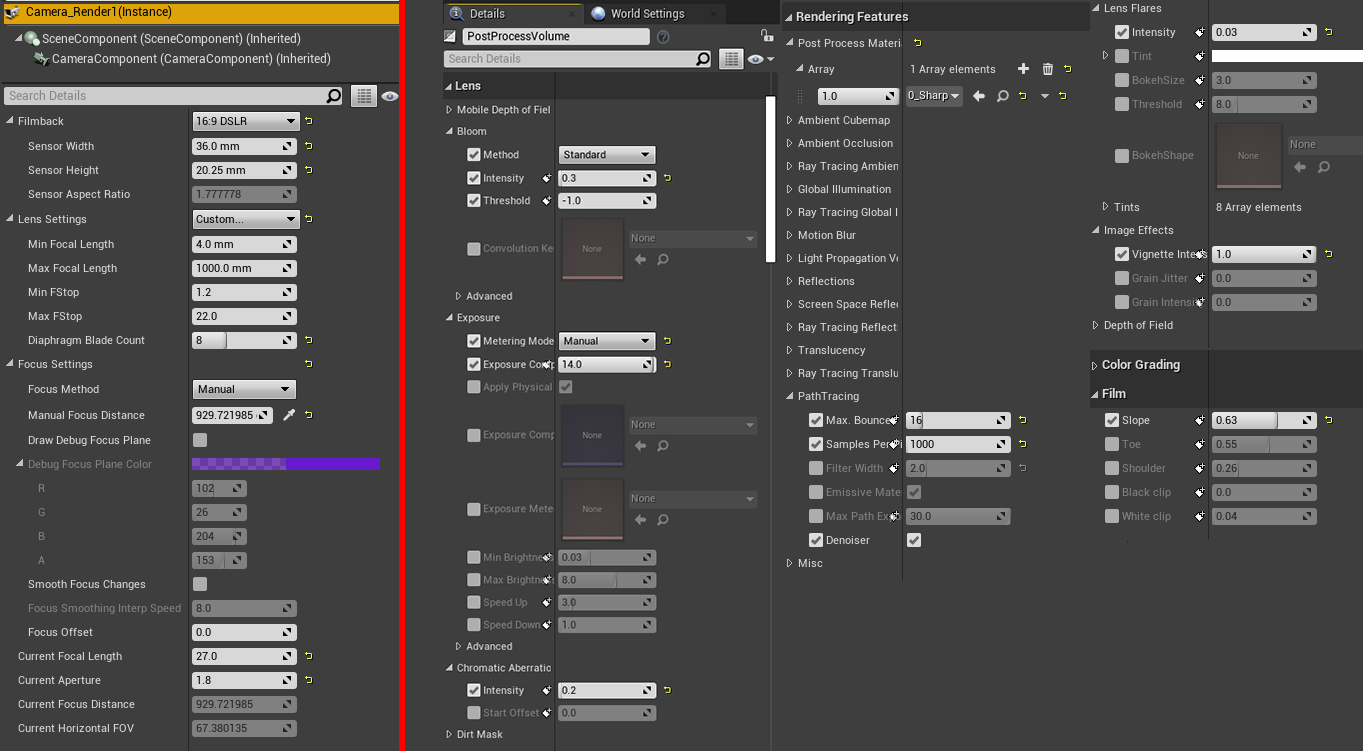Reset Chromatic Aberration Intensity to default
This screenshot has width=1363, height=751.
pos(667,690)
